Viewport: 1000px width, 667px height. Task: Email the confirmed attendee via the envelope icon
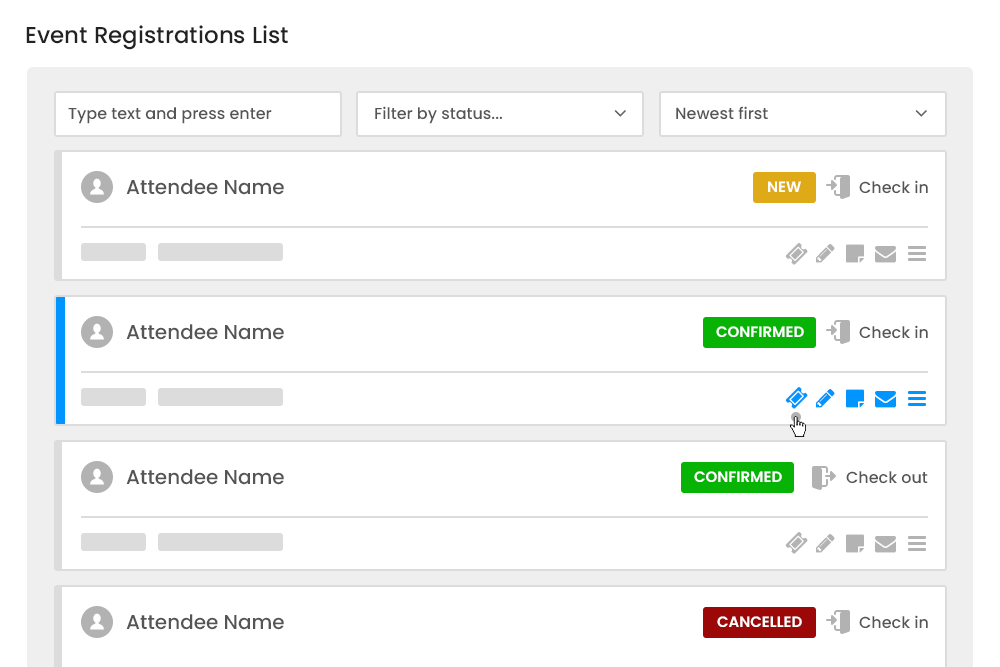point(885,398)
